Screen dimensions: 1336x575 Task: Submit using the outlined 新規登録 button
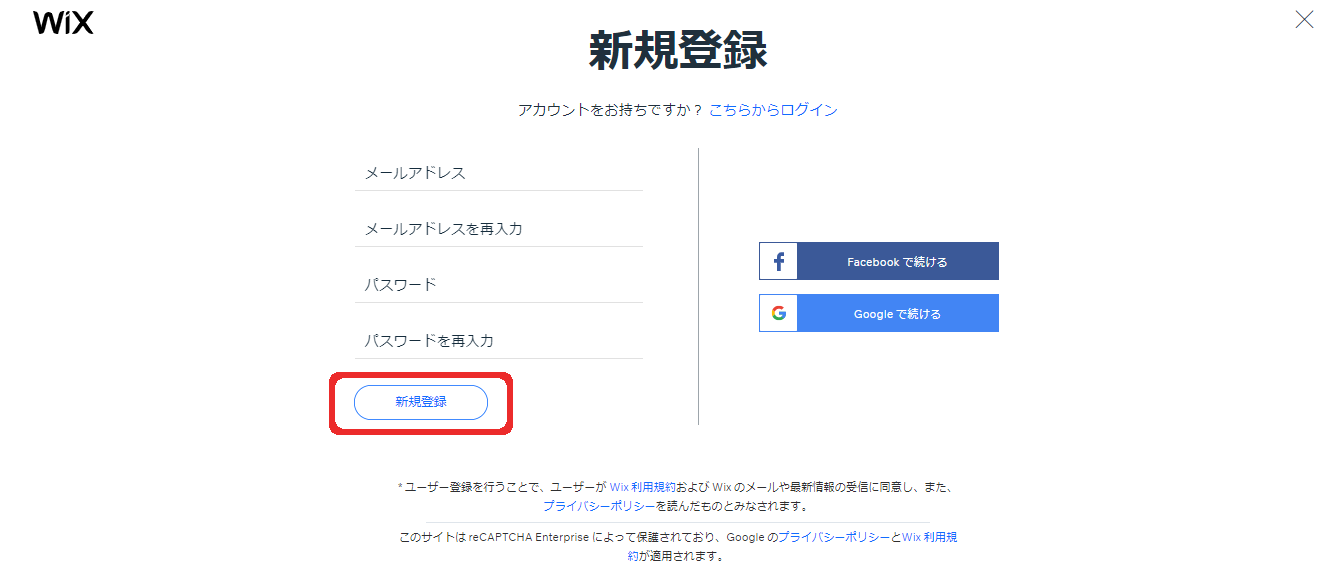click(x=421, y=402)
